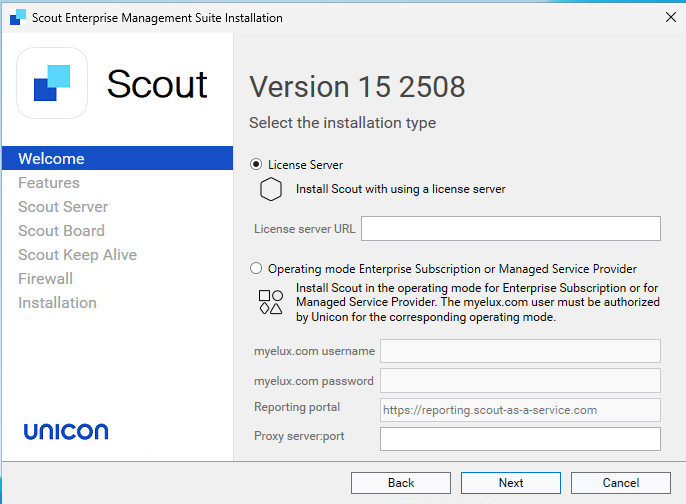Click the Scout logo icon
The image size is (686, 504).
[x=52, y=83]
